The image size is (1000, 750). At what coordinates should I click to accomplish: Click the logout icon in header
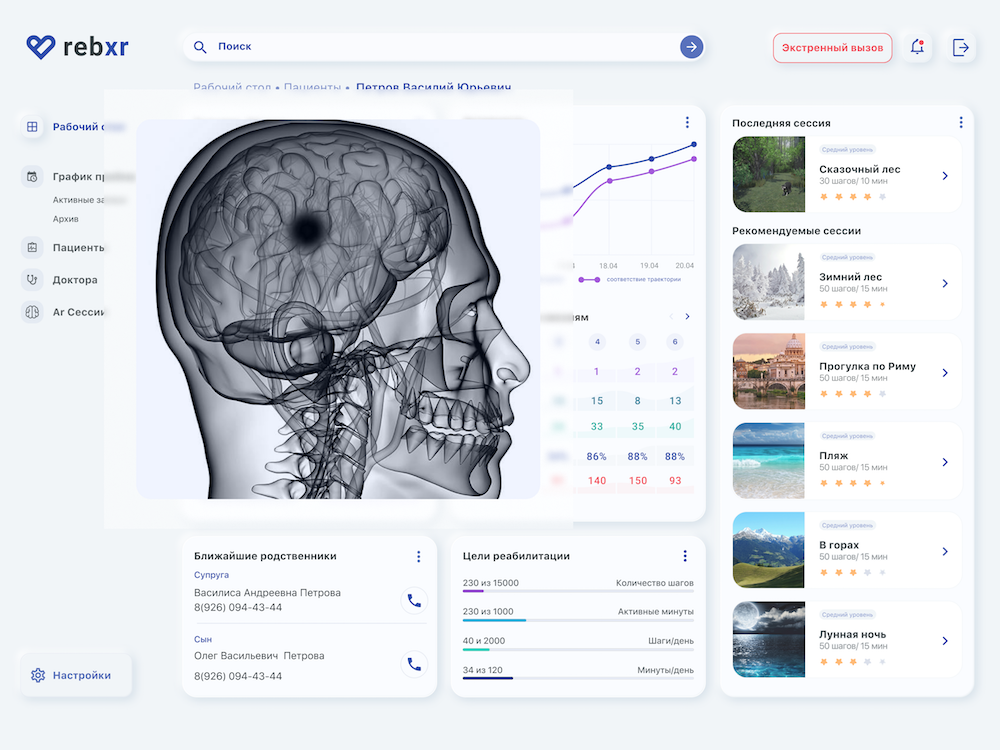click(x=960, y=47)
